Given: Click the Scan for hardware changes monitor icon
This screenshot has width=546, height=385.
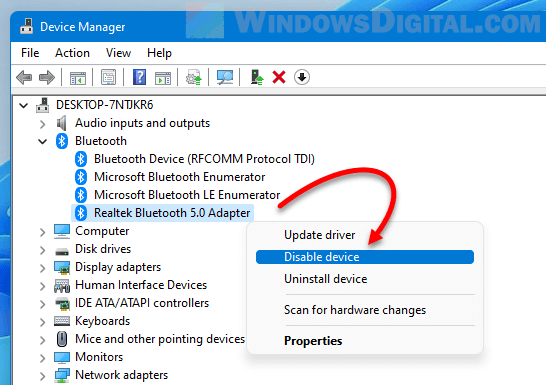Looking at the screenshot, I should [225, 77].
